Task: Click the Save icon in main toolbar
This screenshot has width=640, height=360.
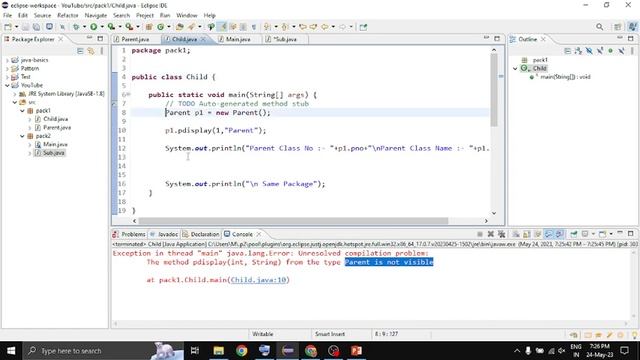Action: (25, 27)
